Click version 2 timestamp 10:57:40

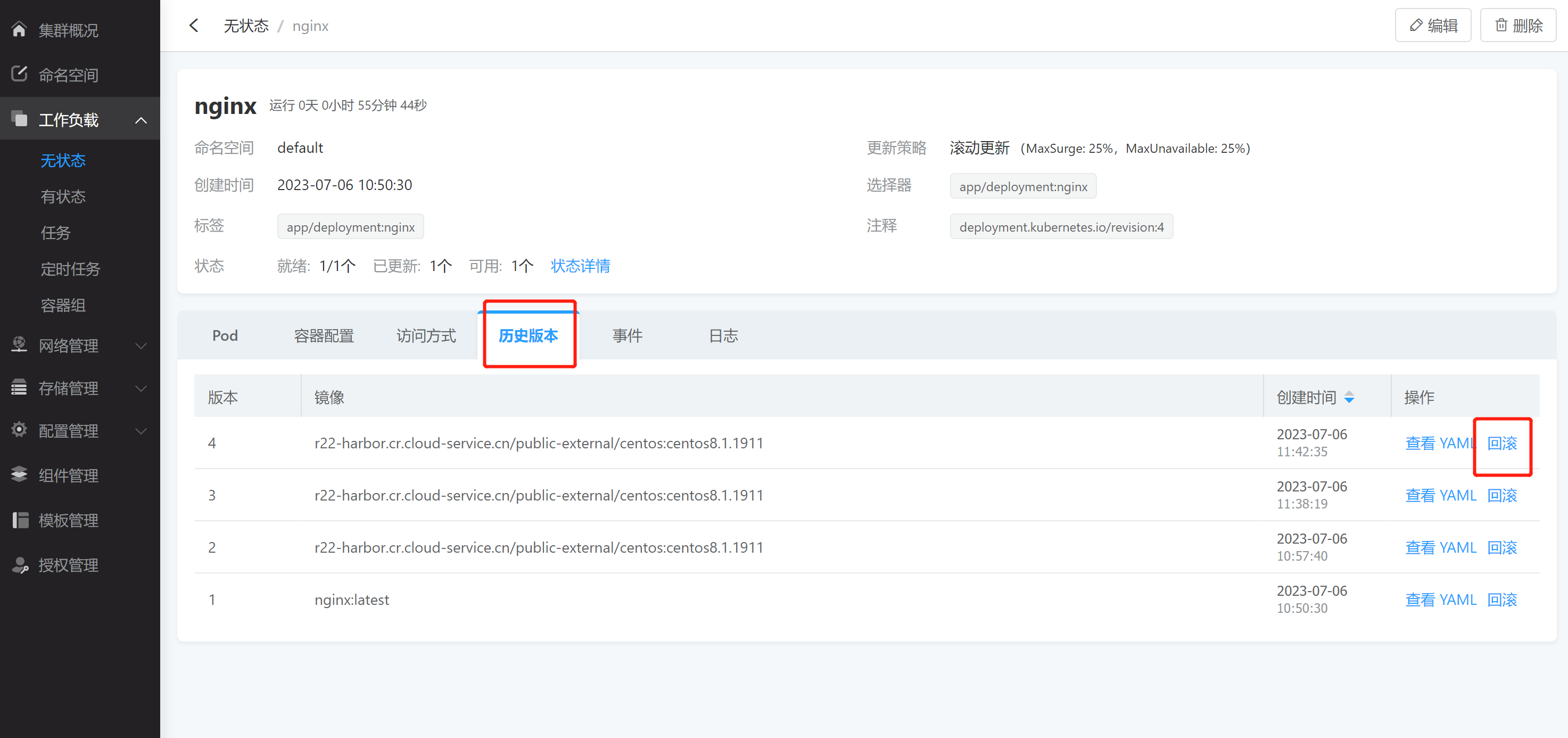(x=1302, y=556)
